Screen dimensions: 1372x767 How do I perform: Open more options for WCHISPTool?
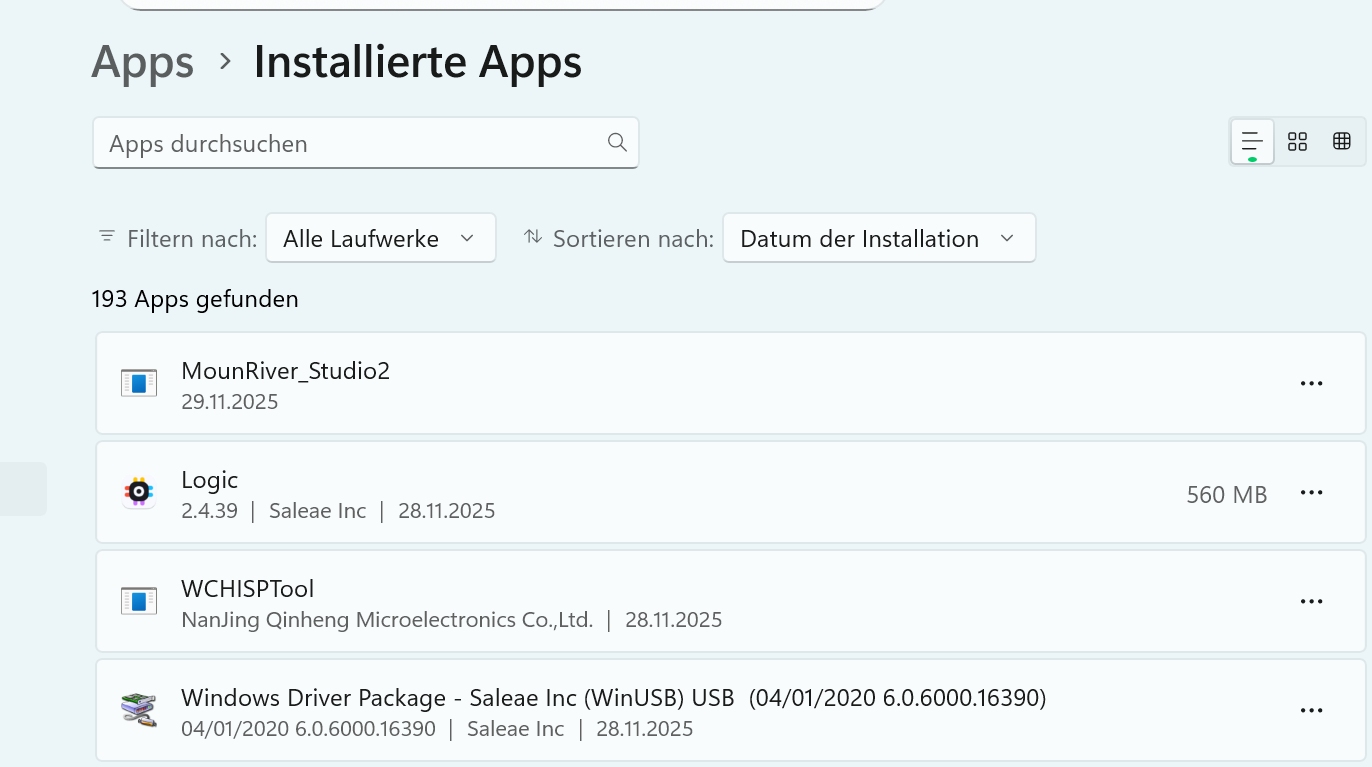point(1311,602)
